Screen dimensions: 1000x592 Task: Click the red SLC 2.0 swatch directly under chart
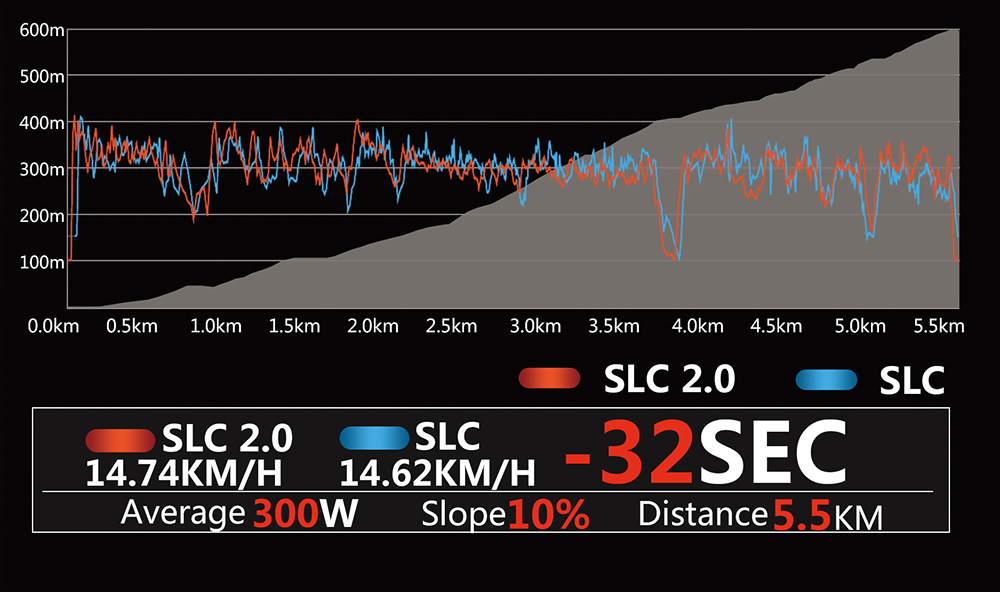(549, 379)
